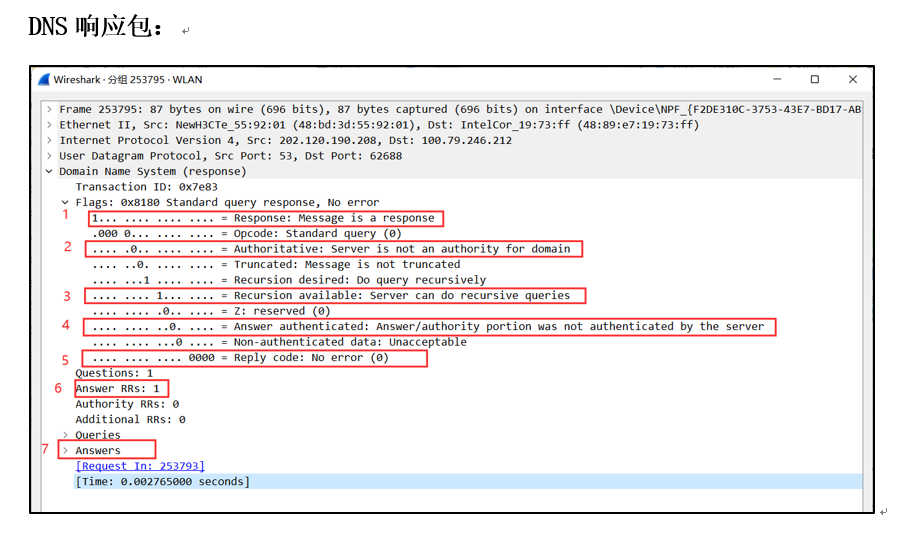Expand the User Datagram Protocol row
The height and width of the screenshot is (533, 899).
[49, 155]
